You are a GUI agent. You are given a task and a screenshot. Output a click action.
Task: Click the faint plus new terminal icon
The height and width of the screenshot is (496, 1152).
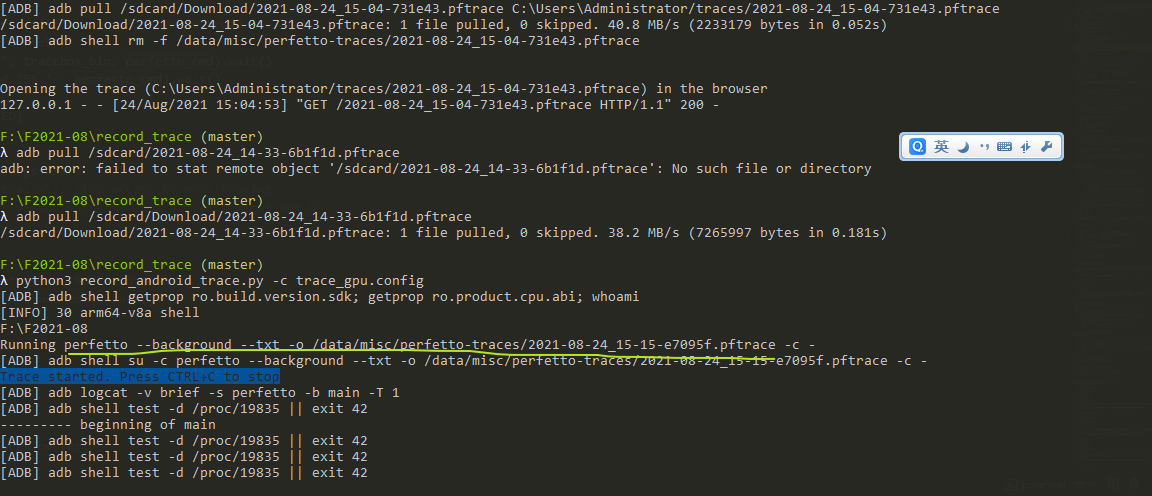(x=1080, y=484)
